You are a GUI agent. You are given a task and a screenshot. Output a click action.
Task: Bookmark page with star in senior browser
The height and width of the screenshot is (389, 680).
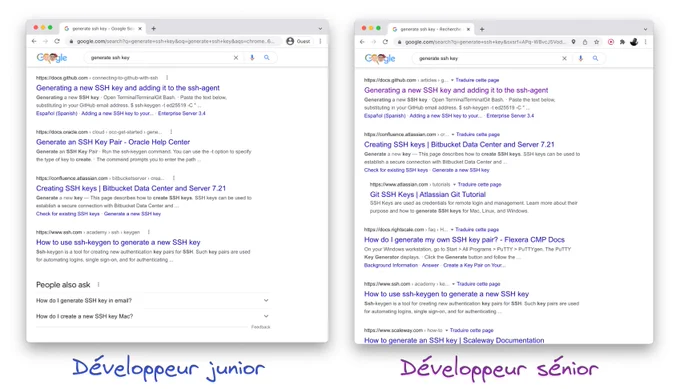(597, 42)
